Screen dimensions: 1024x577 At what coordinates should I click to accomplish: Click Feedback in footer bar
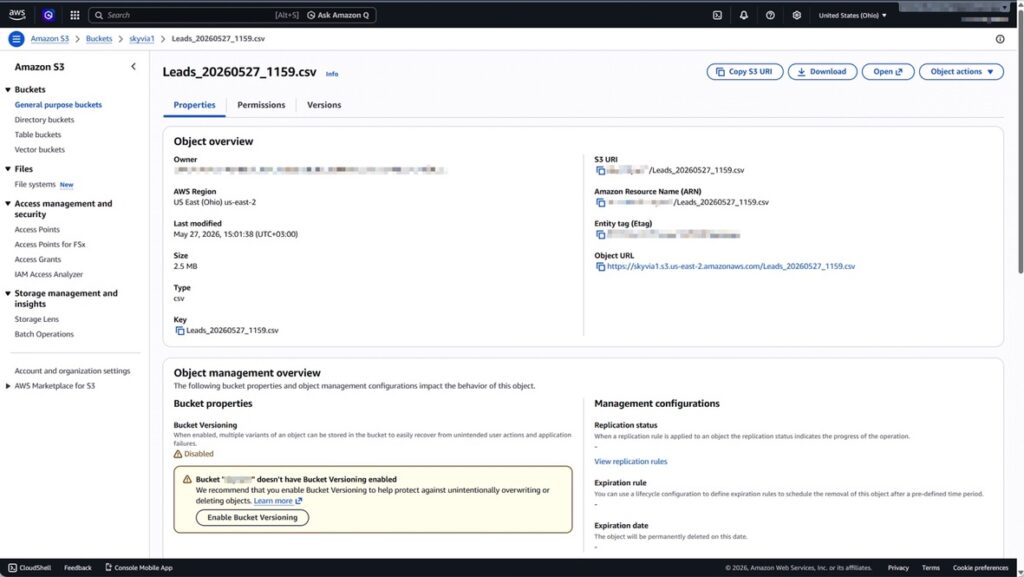coord(78,568)
